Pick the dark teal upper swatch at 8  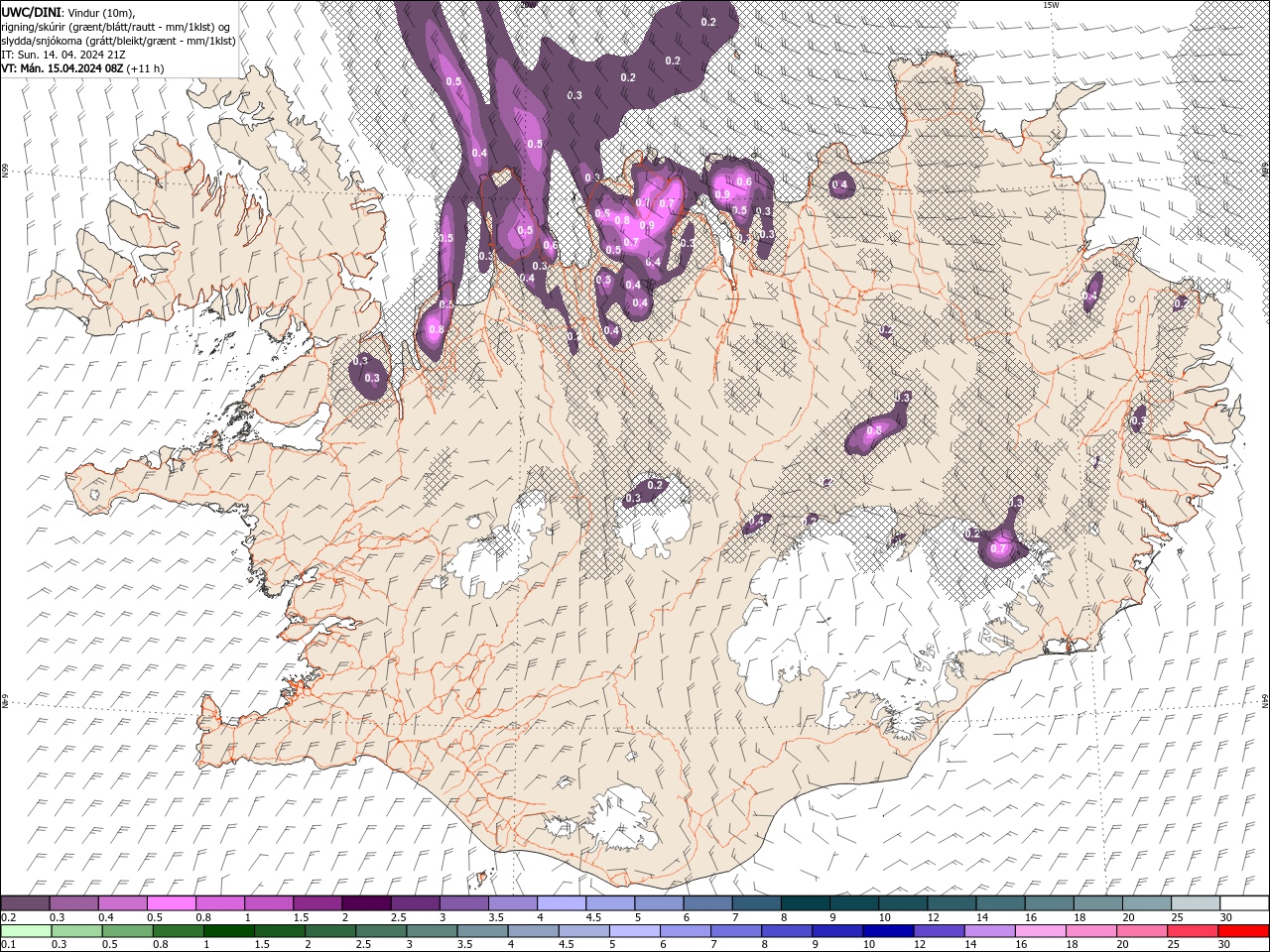805,903
